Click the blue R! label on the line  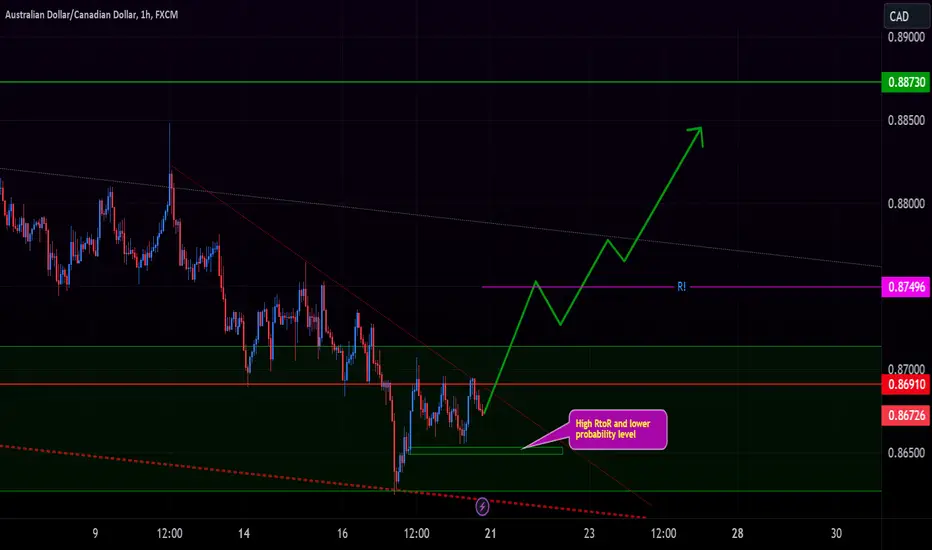coord(682,287)
